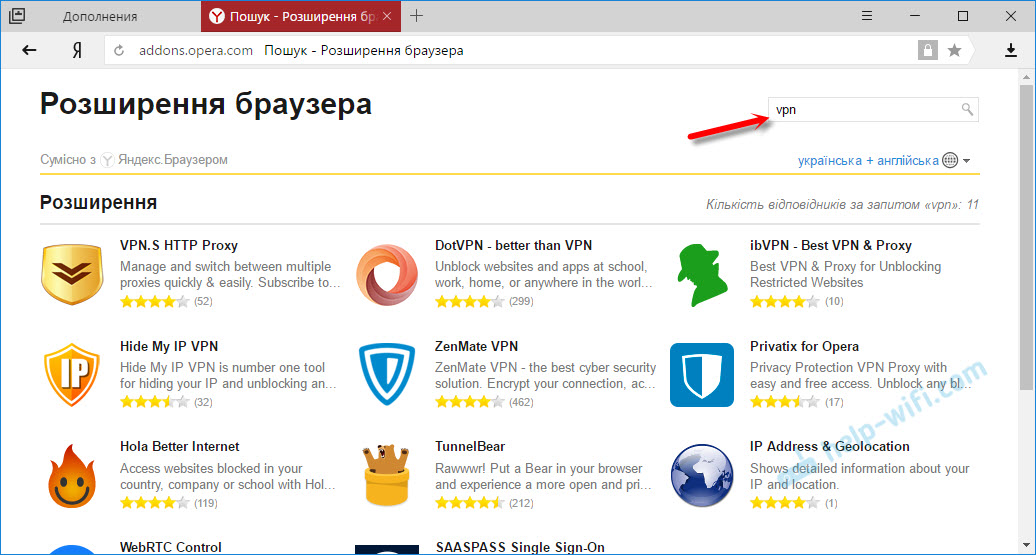1036x555 pixels.
Task: Click the page scrollbar up arrow
Action: (1025, 75)
